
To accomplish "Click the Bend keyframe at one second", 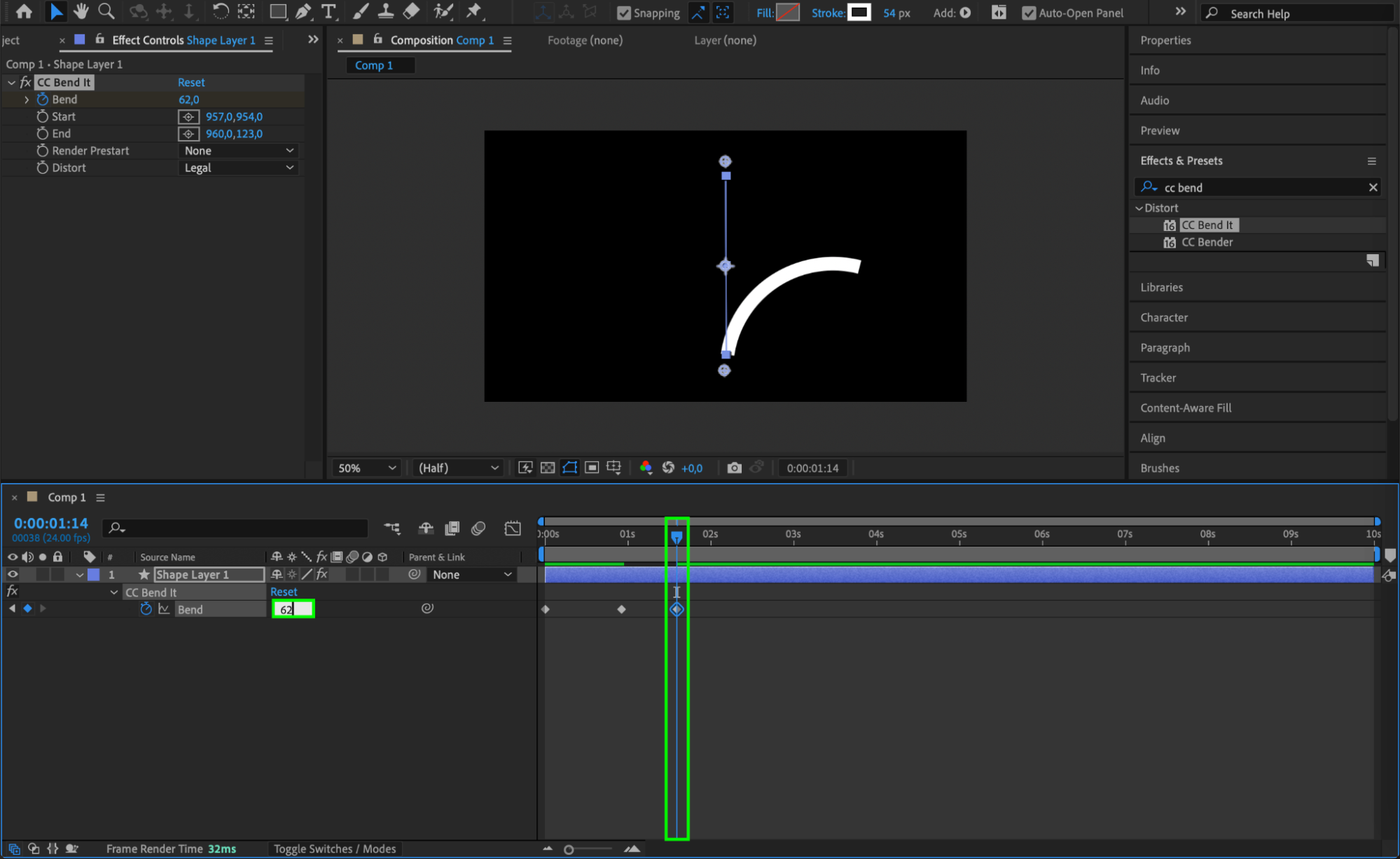I will coord(621,609).
